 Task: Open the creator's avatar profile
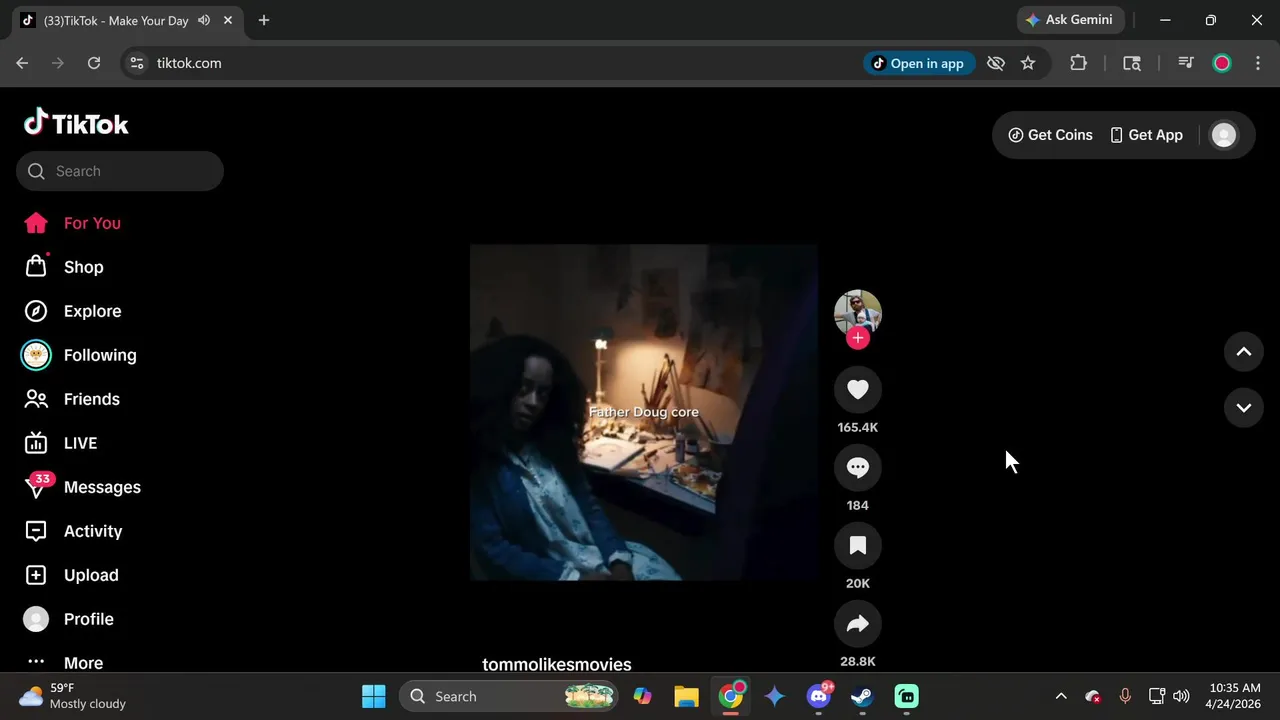tap(858, 312)
